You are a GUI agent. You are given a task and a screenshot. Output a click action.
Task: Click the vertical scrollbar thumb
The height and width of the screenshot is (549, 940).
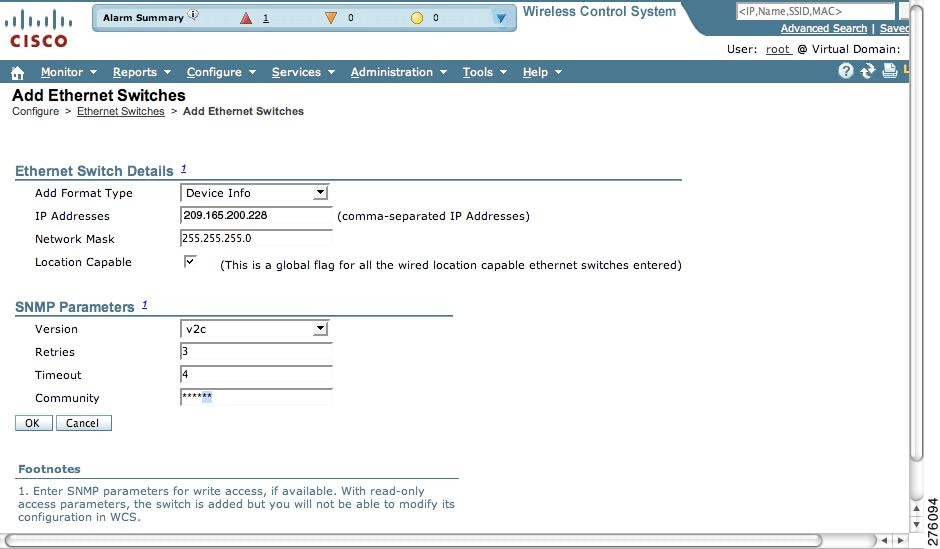[x=917, y=234]
